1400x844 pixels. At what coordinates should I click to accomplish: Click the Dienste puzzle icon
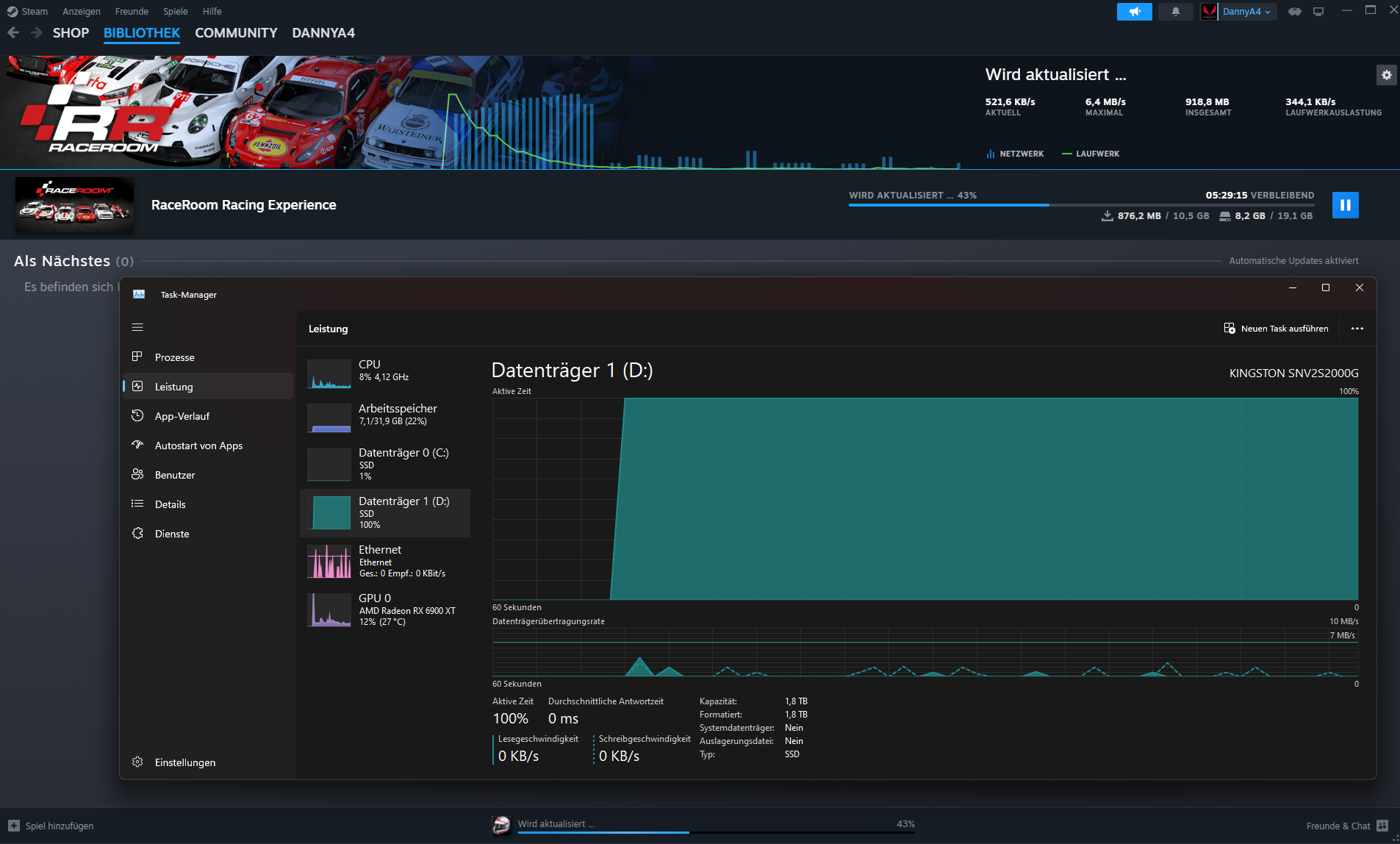pyautogui.click(x=137, y=533)
